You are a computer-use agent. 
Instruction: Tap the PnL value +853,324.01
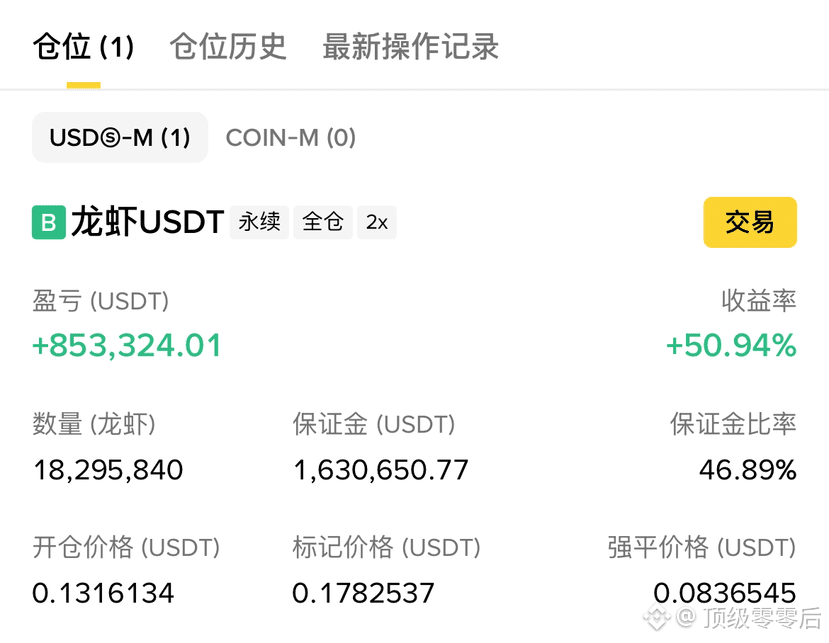tap(127, 346)
